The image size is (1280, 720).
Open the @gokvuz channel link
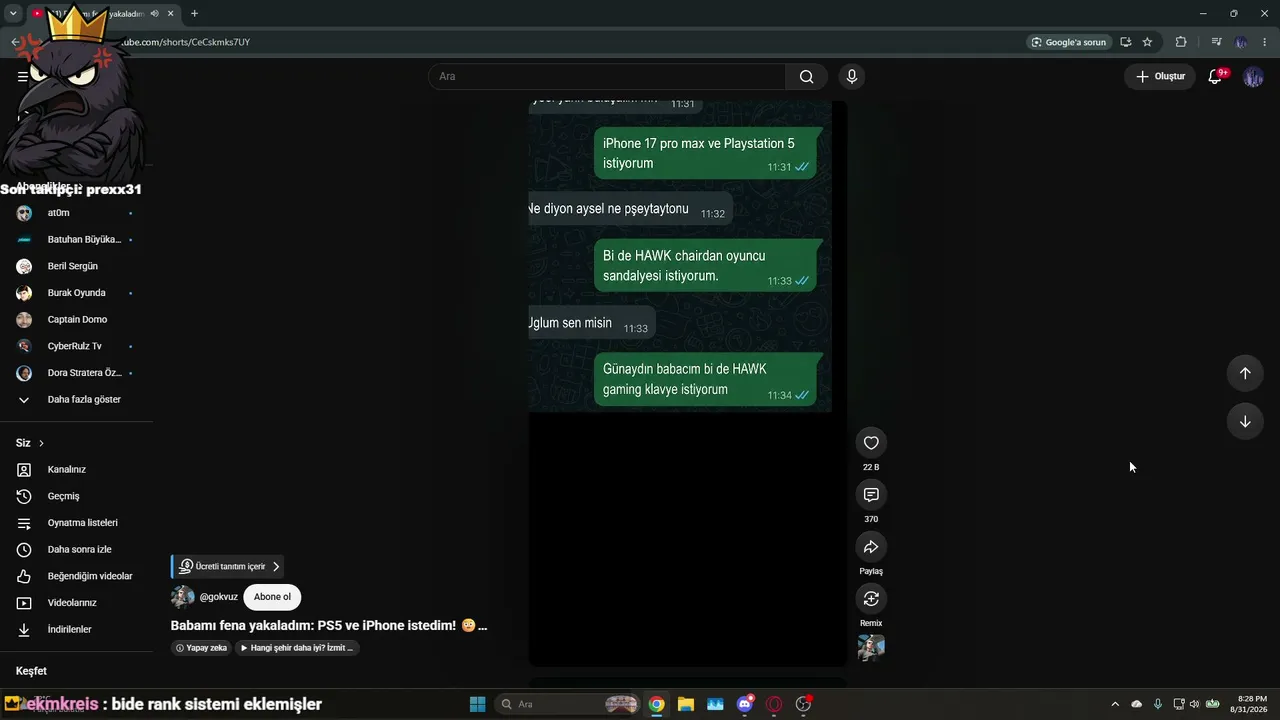coord(219,597)
